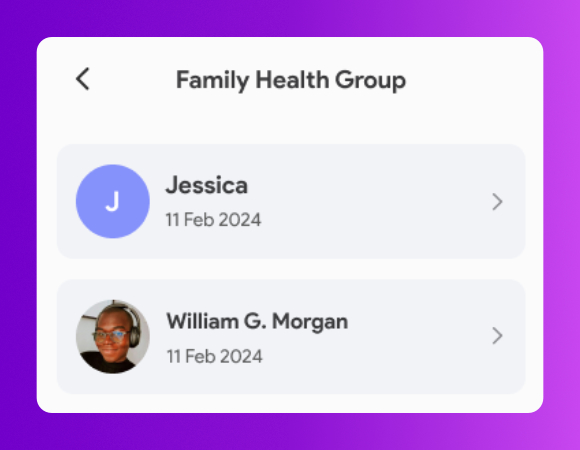Click William G. Morgan's profile photo
The height and width of the screenshot is (450, 580).
pos(113,336)
